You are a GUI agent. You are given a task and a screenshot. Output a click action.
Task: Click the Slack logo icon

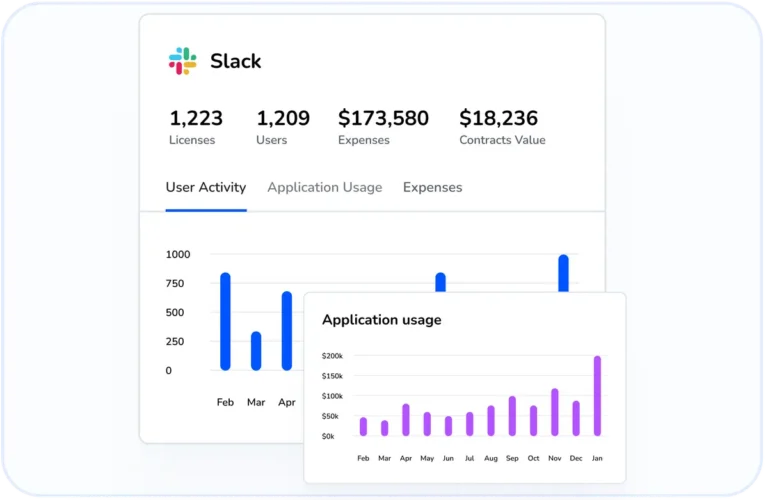183,61
